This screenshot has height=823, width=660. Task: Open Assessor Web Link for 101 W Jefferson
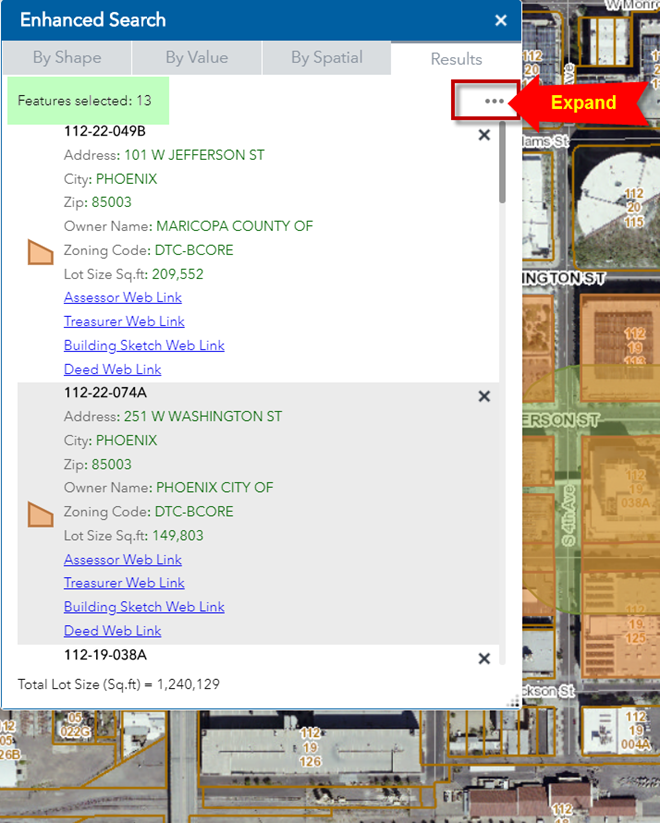click(123, 297)
